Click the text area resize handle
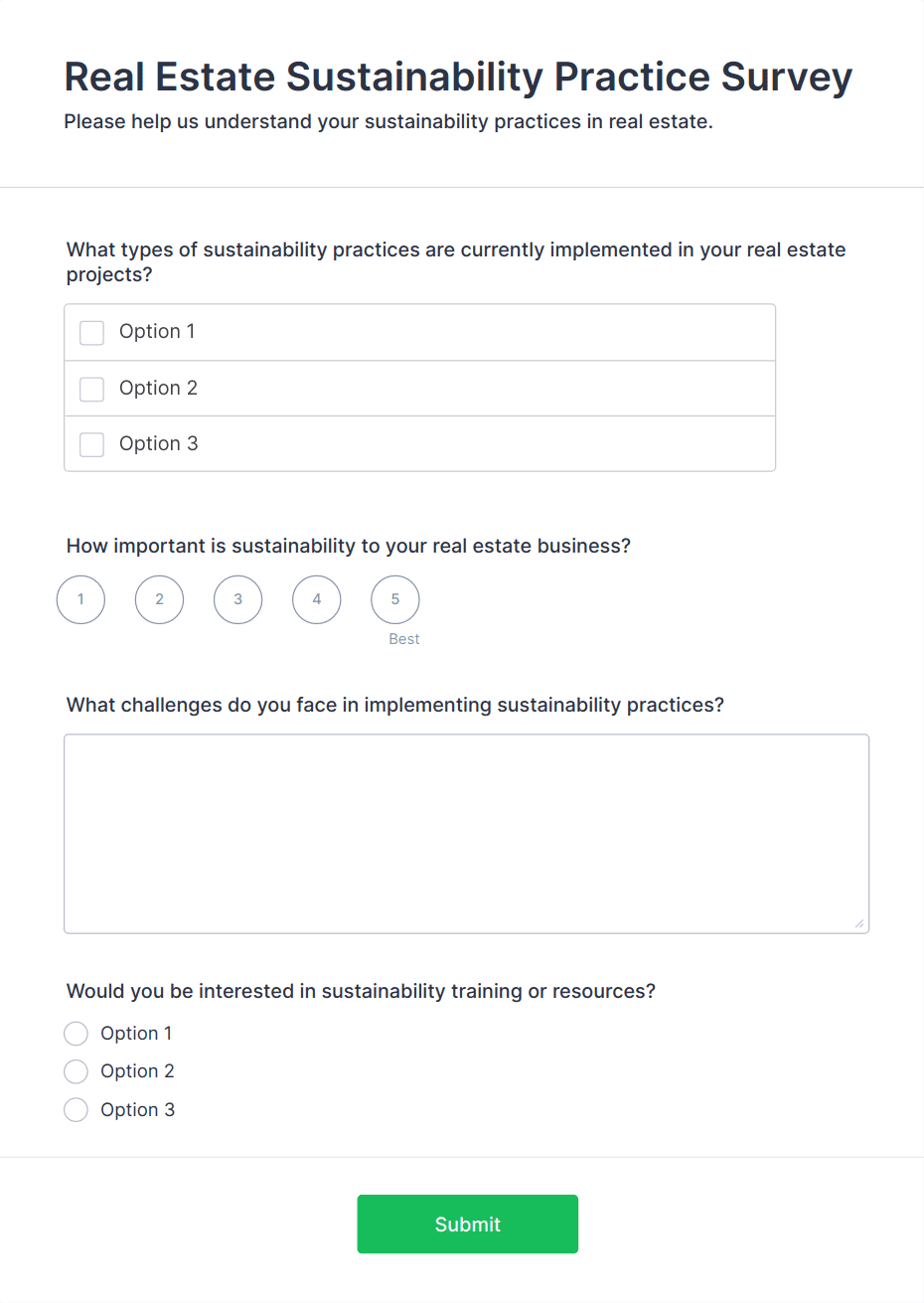Image resolution: width=924 pixels, height=1303 pixels. pyautogui.click(x=858, y=923)
